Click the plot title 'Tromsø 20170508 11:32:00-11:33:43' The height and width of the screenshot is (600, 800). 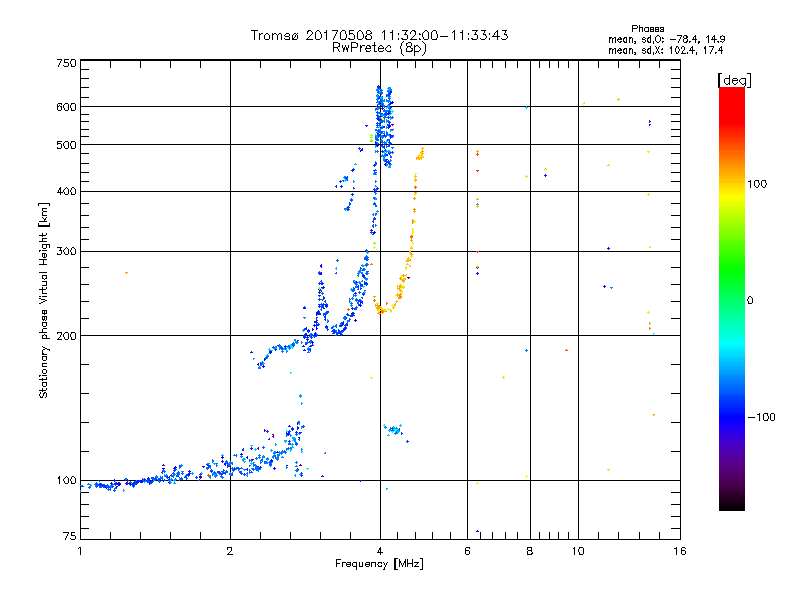[379, 35]
